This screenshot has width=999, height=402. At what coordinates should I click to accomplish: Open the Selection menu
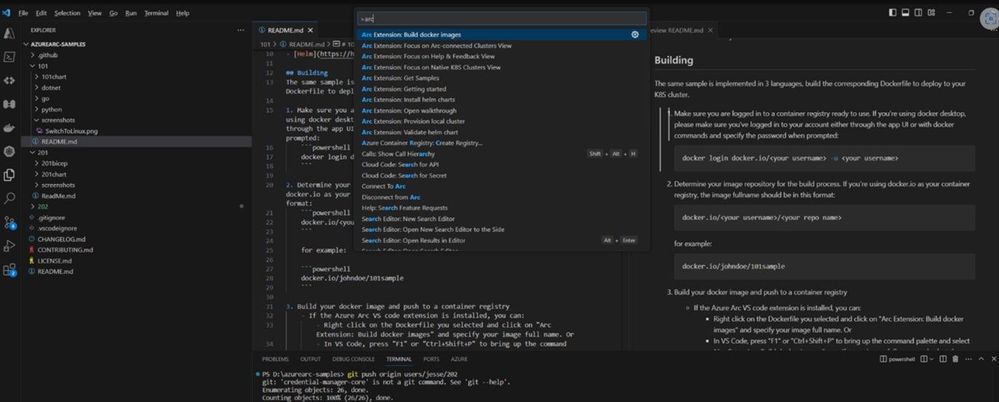[x=68, y=13]
